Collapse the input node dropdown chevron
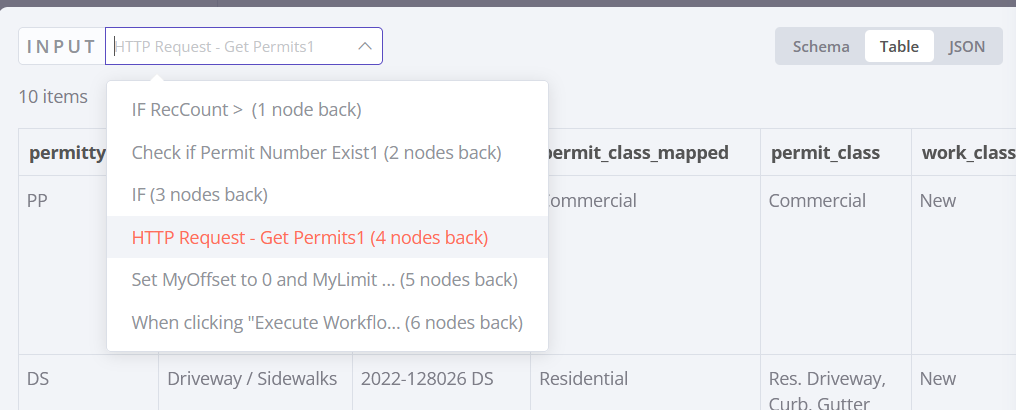The image size is (1016, 410). (364, 46)
